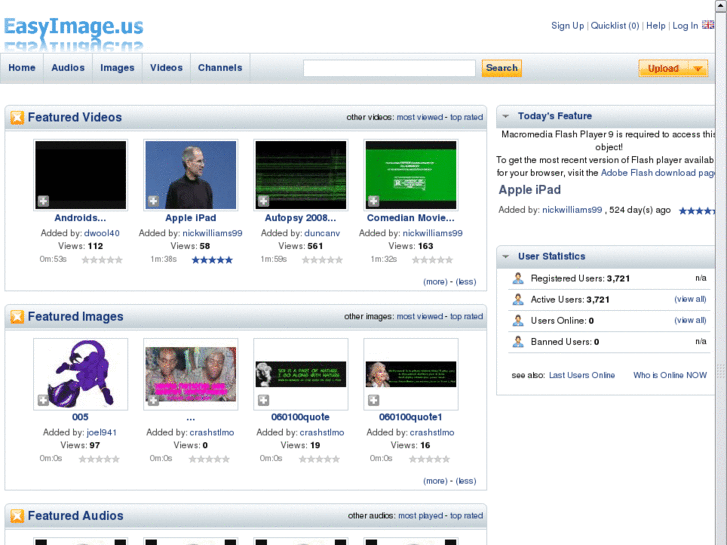The width and height of the screenshot is (727, 545).
Task: View top rated images link
Action: click(x=466, y=316)
